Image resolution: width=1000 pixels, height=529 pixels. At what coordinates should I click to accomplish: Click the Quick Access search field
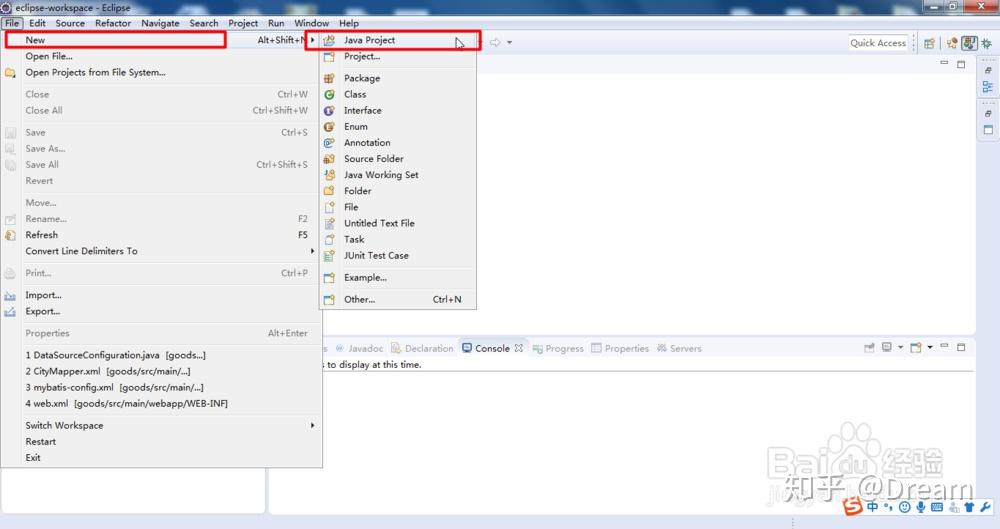coord(878,43)
